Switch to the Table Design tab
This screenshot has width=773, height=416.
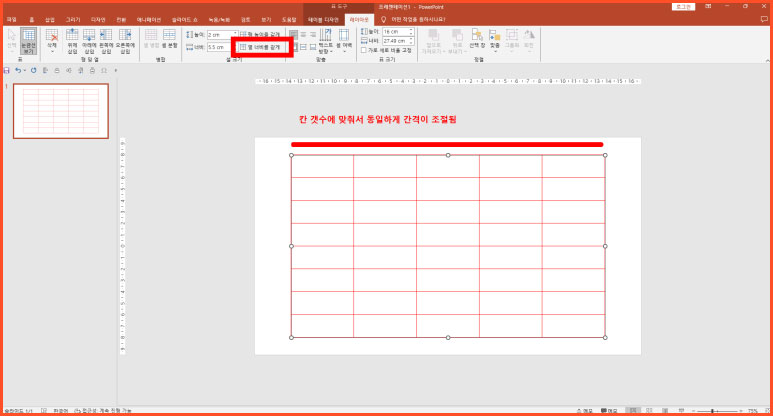coord(323,20)
